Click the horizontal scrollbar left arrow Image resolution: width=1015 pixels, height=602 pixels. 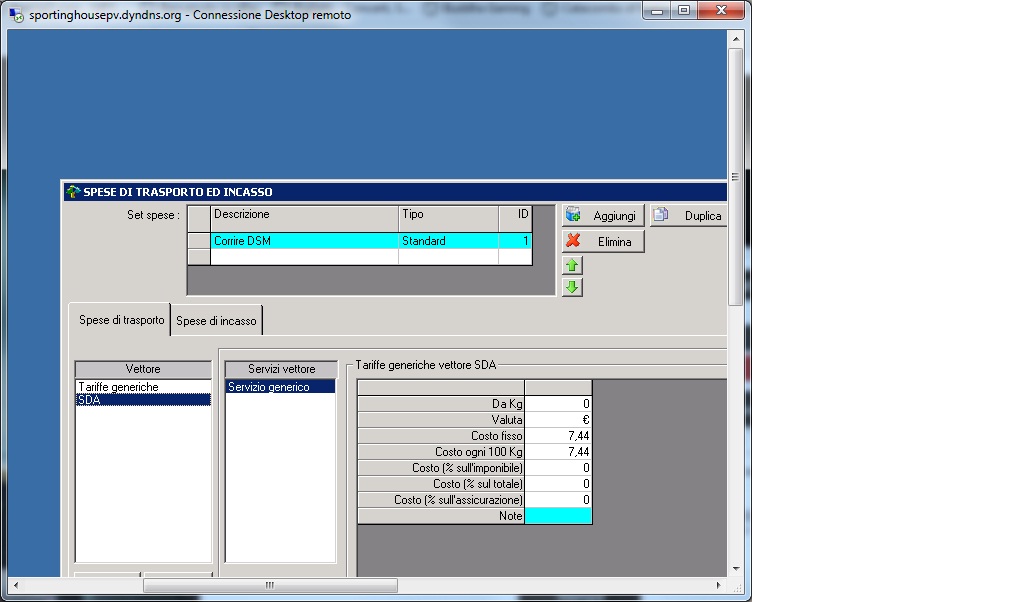pyautogui.click(x=16, y=585)
